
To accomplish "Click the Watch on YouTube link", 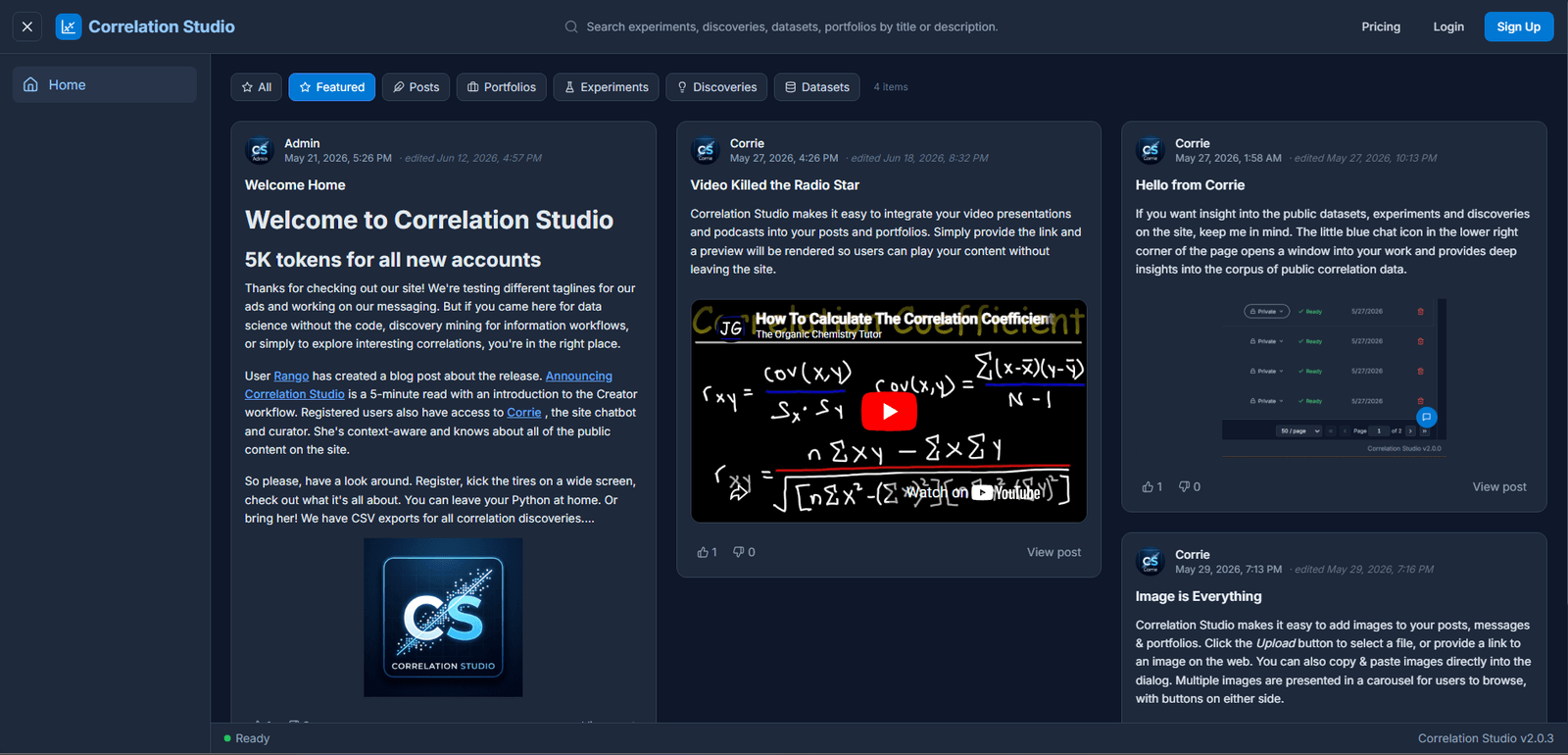I will pos(972,492).
